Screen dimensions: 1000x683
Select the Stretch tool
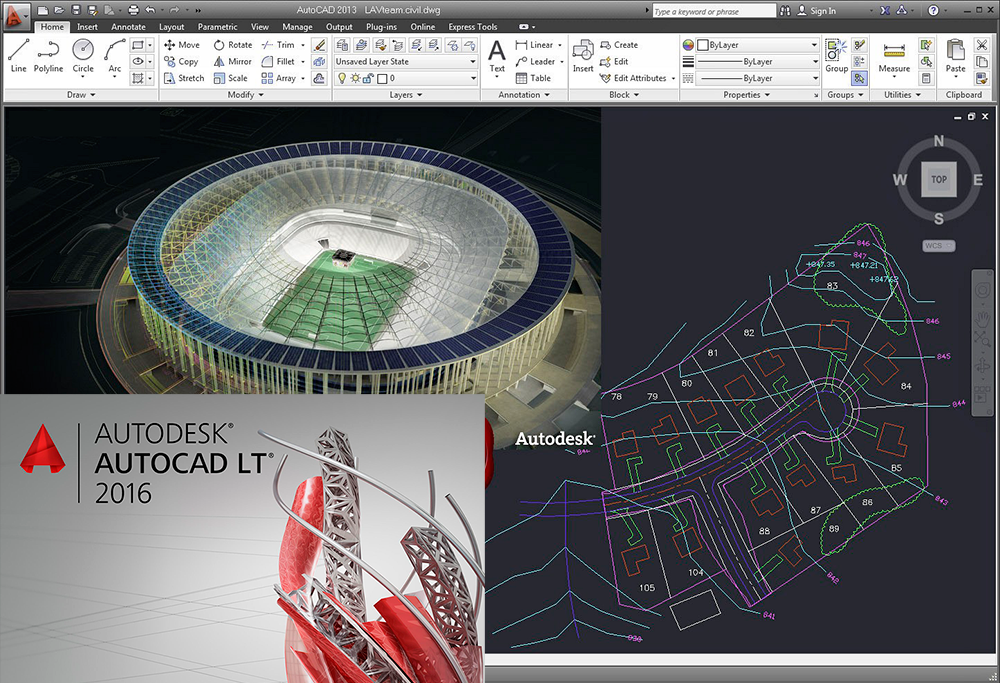(184, 78)
